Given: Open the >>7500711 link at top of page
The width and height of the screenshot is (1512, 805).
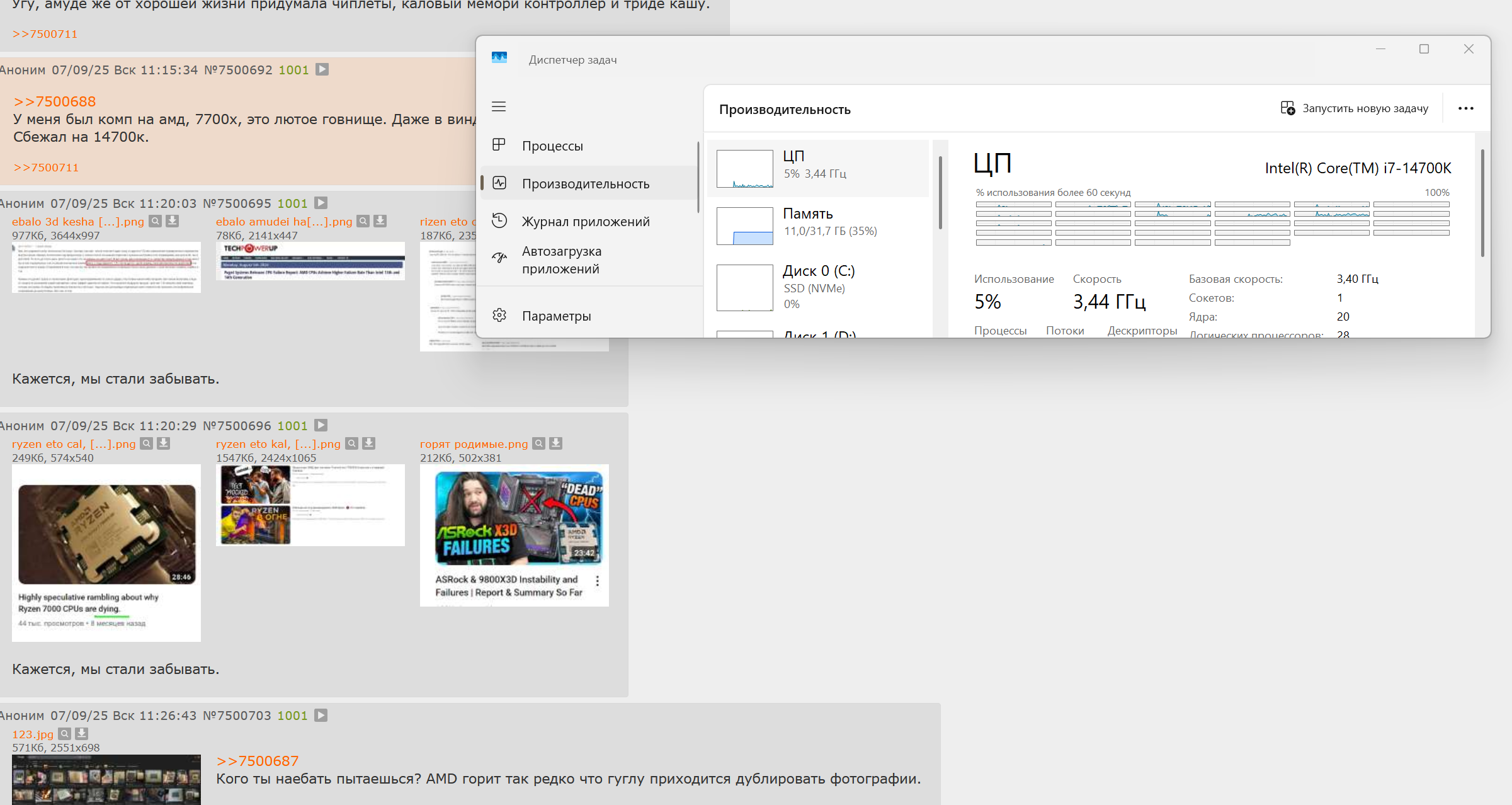Looking at the screenshot, I should tap(45, 34).
